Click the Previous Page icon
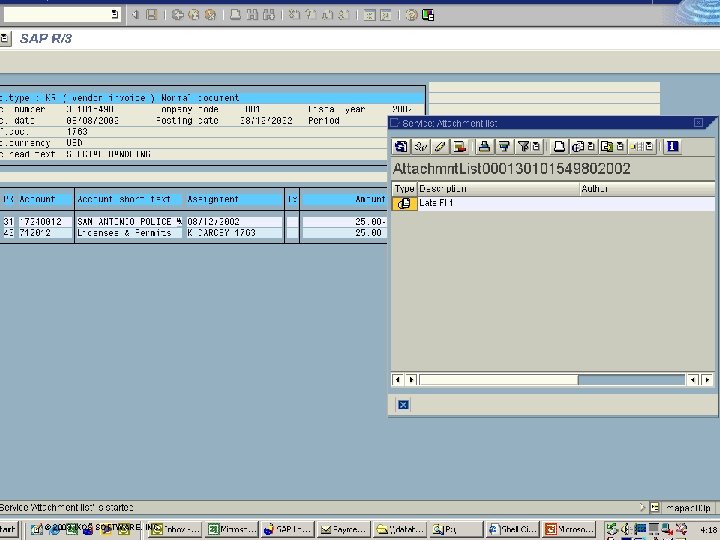Viewport: 720px width, 540px height. (311, 15)
